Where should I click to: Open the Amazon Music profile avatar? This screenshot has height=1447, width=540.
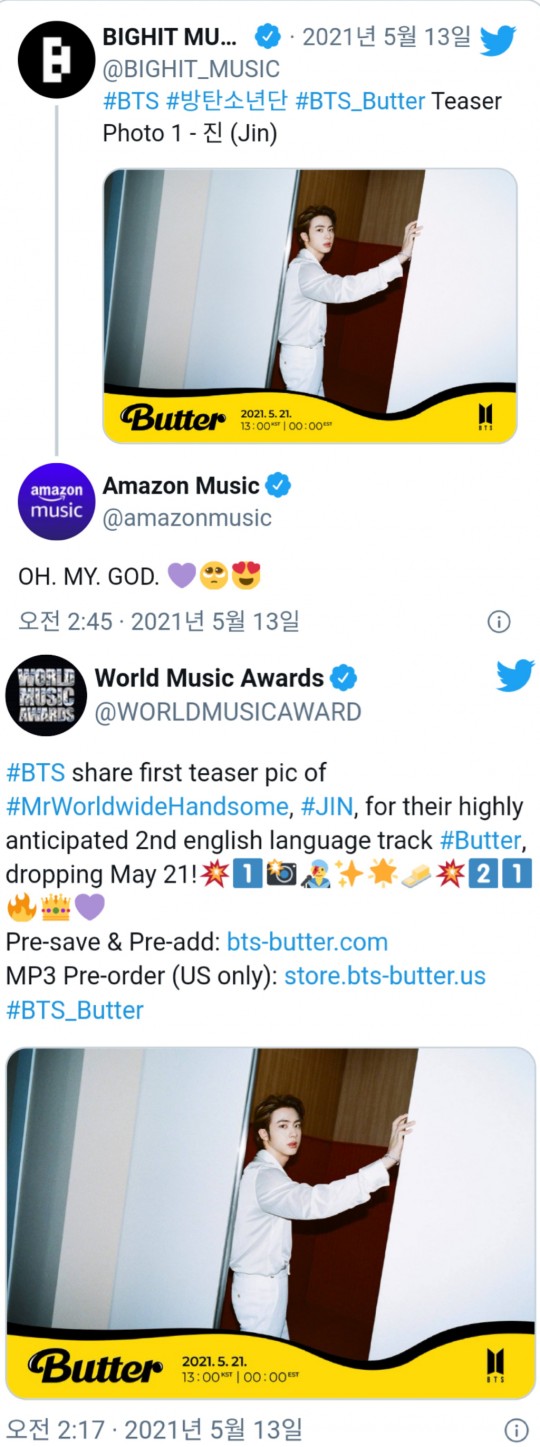coord(56,502)
